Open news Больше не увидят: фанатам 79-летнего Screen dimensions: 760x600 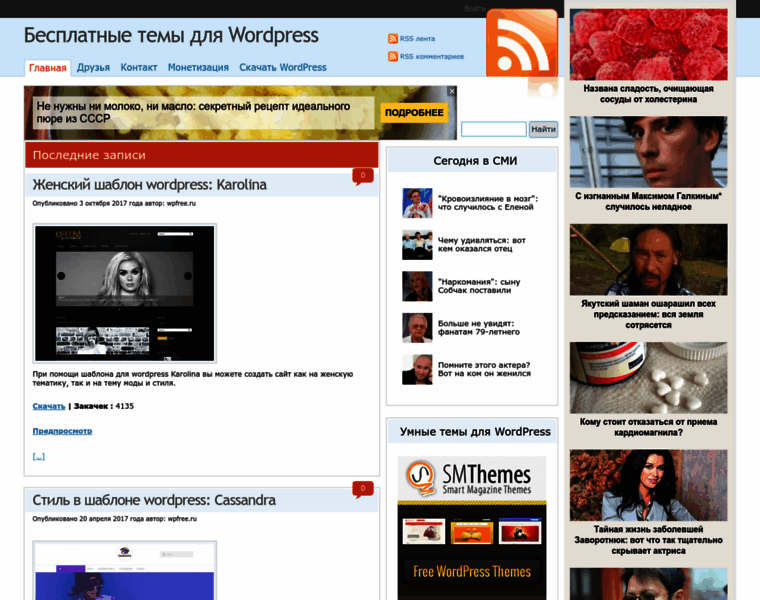[479, 328]
